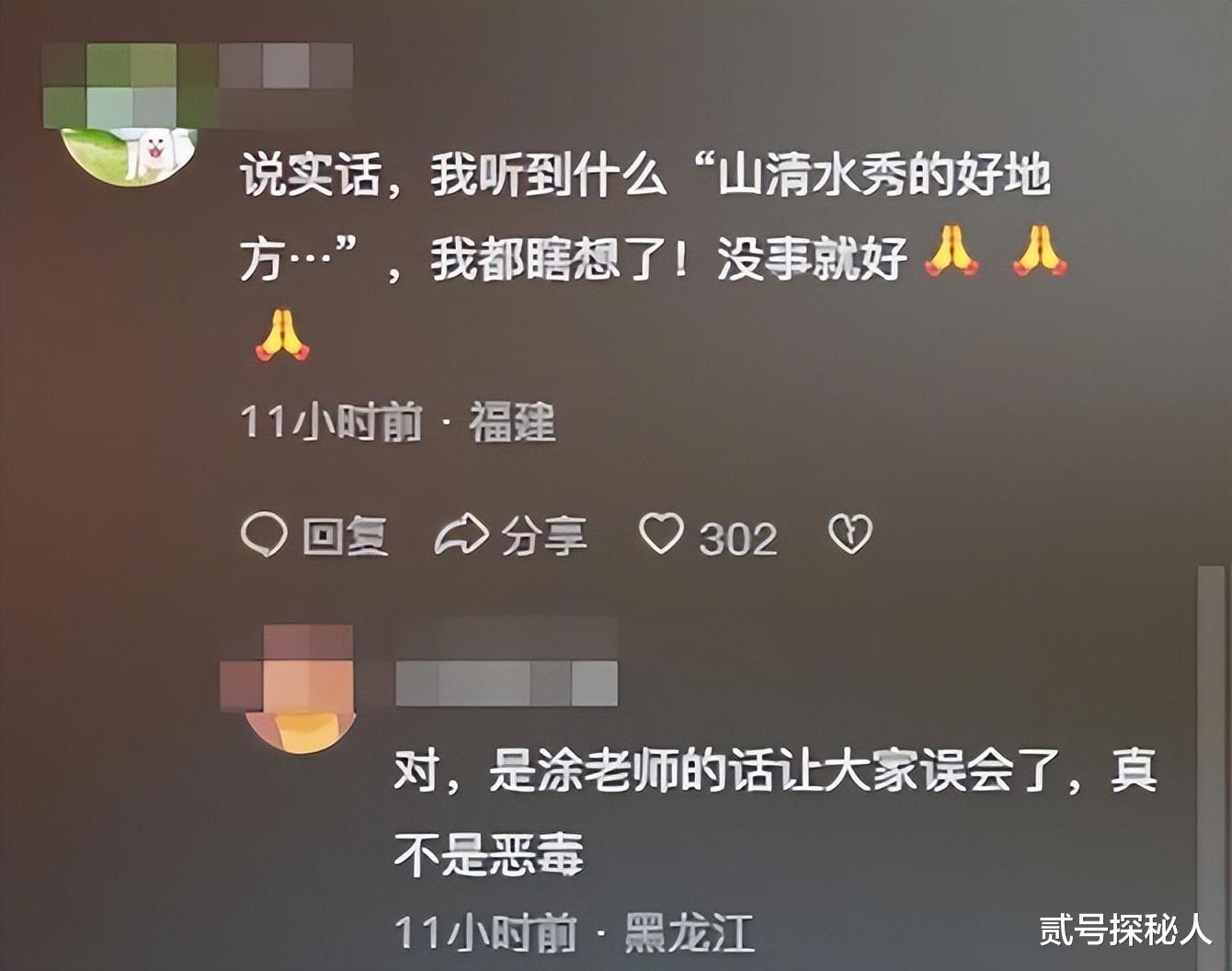1232x971 pixels.
Task: Click the reply speech bubble icon
Action: [264, 534]
